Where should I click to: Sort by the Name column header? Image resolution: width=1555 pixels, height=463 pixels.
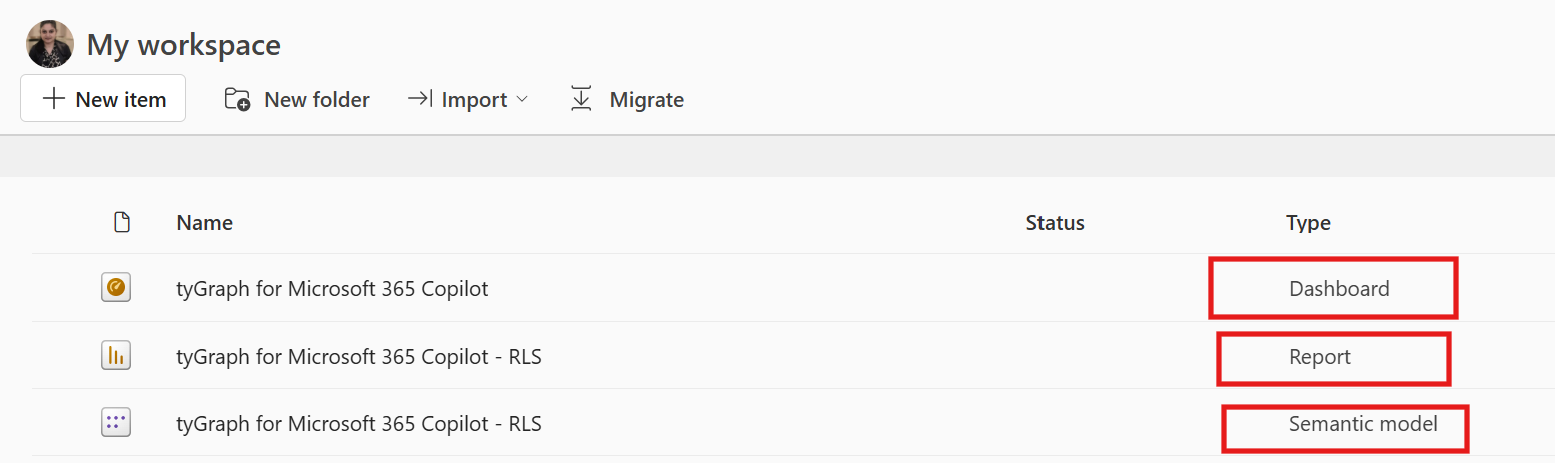tap(204, 222)
